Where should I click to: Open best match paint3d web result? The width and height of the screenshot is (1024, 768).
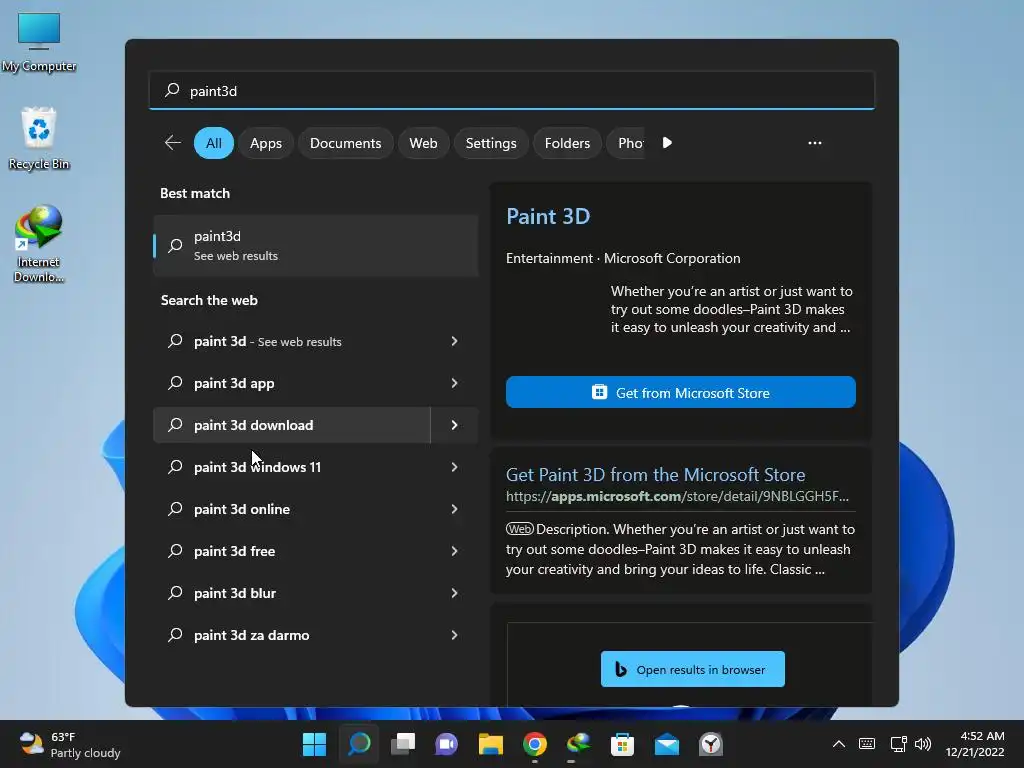[x=315, y=246]
